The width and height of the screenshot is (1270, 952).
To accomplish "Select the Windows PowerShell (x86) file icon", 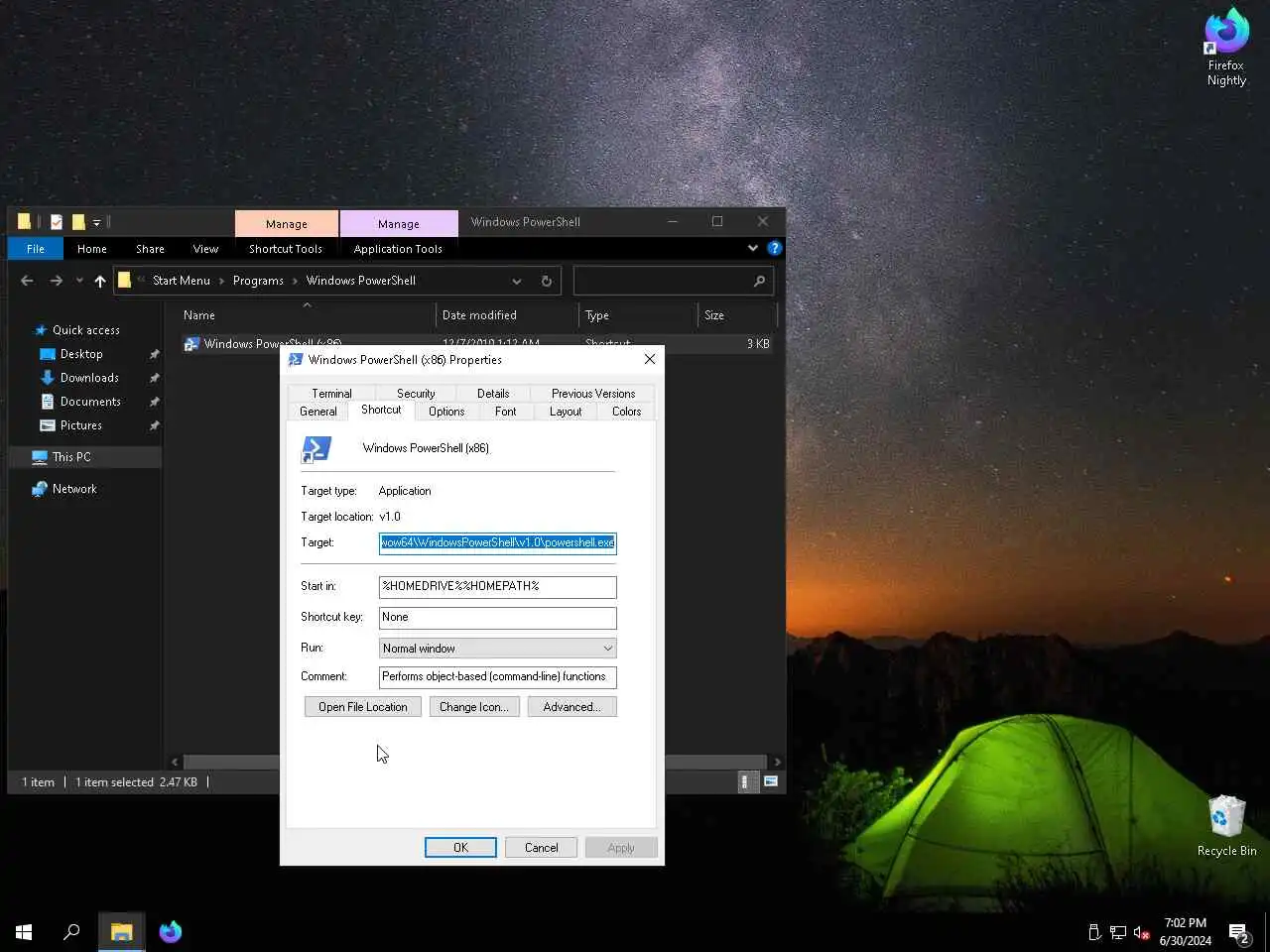I will 191,343.
